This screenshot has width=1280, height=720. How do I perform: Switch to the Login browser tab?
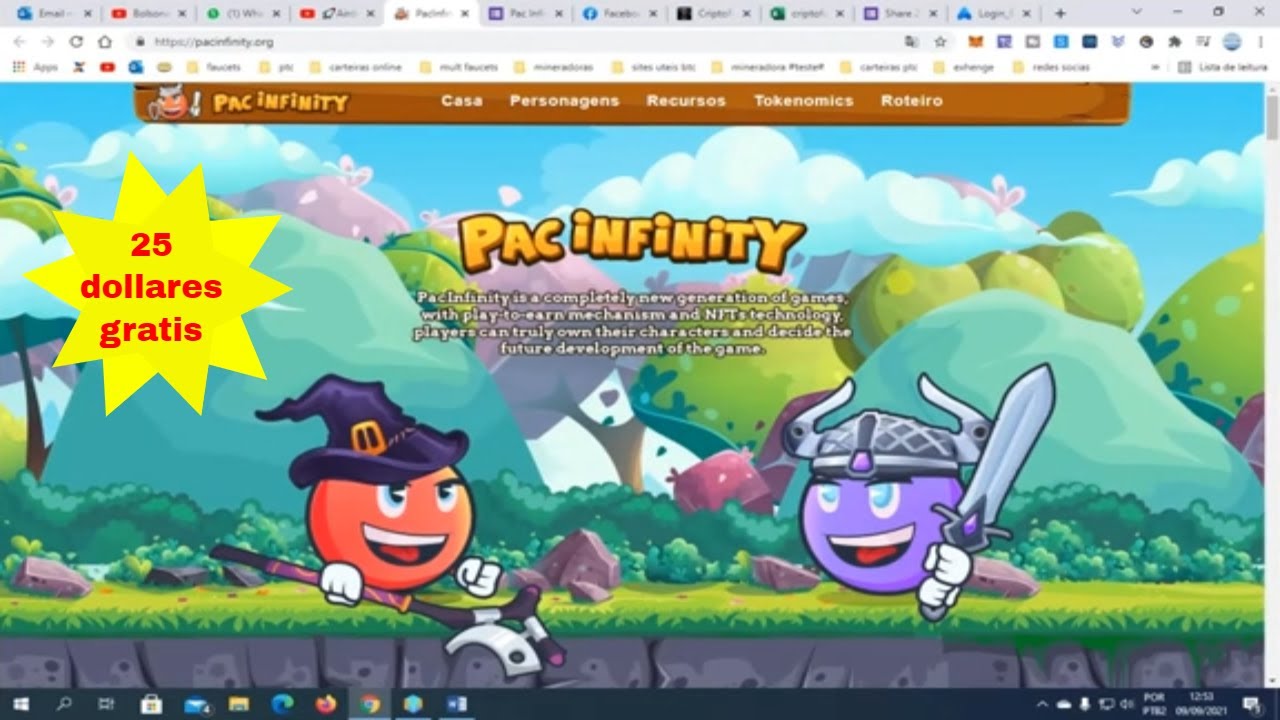995,13
